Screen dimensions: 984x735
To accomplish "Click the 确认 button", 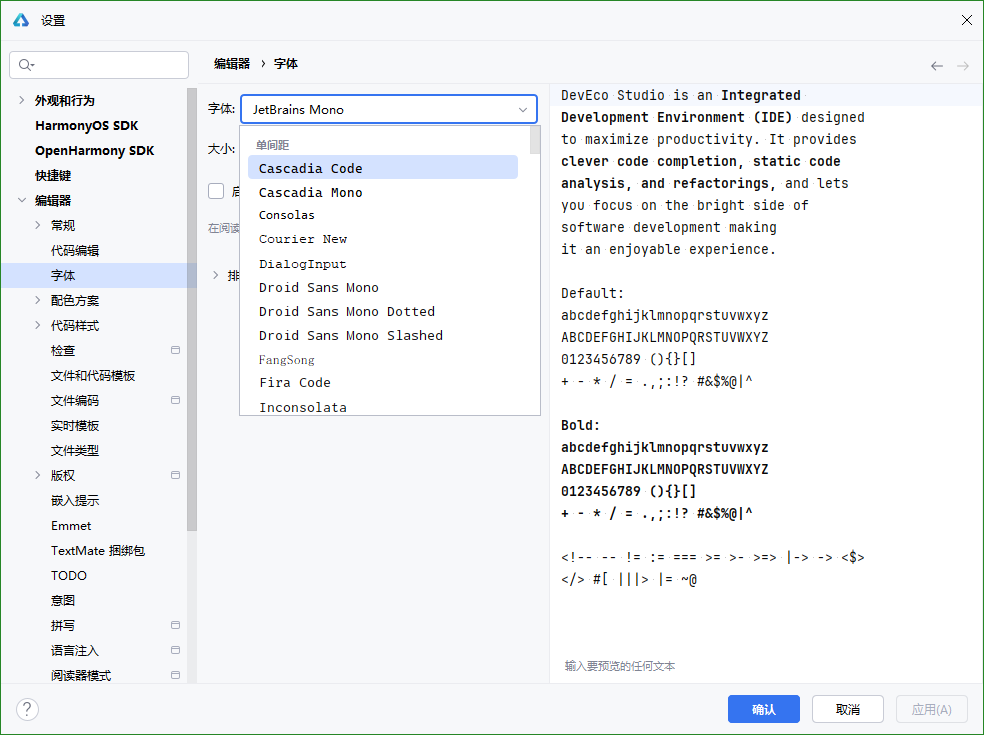I will click(x=763, y=709).
